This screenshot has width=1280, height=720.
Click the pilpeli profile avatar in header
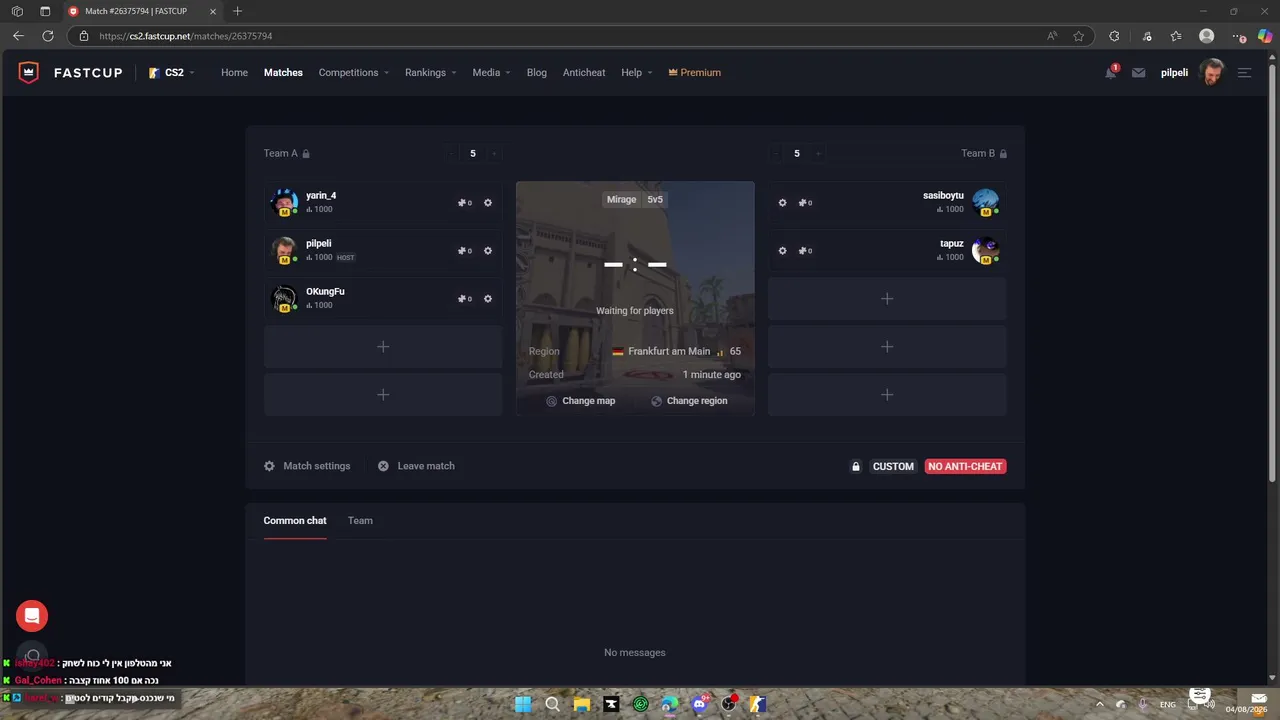pyautogui.click(x=1211, y=72)
